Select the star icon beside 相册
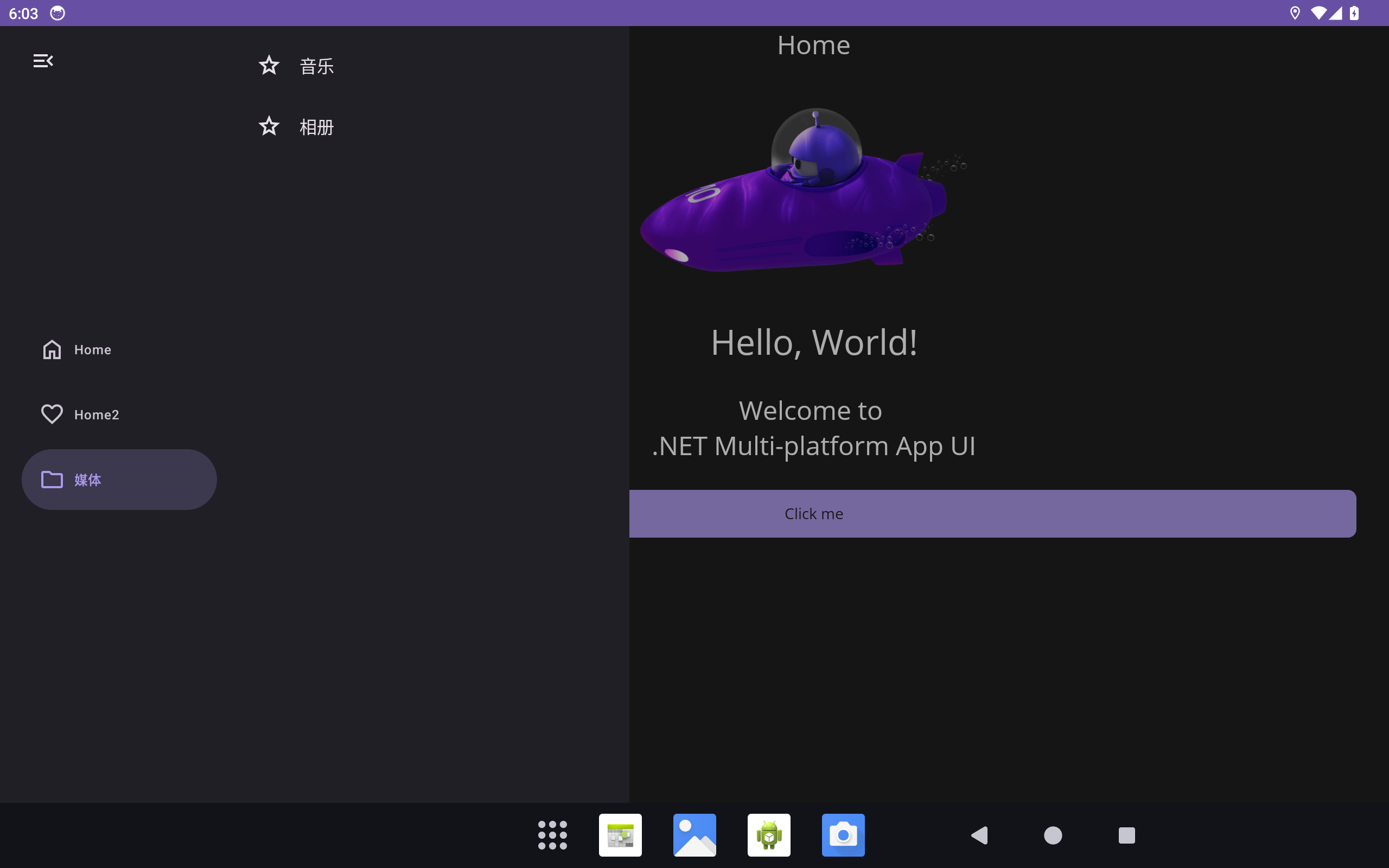Viewport: 1389px width, 868px height. pyautogui.click(x=269, y=126)
